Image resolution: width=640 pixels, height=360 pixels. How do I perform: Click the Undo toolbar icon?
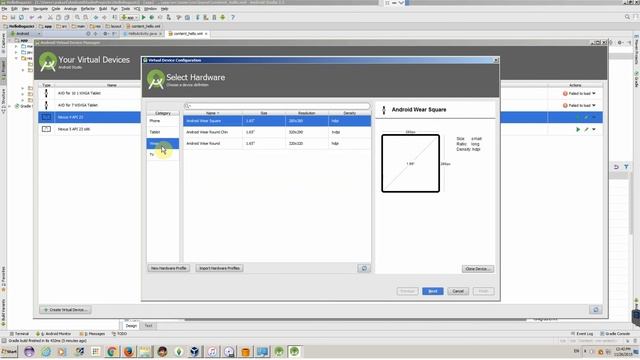31,18
